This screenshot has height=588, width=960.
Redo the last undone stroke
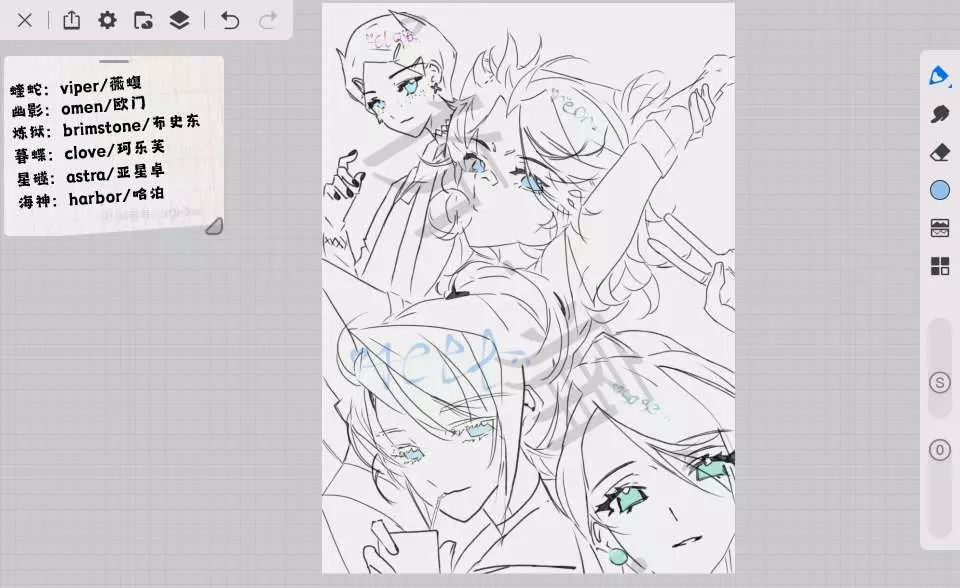click(x=268, y=20)
